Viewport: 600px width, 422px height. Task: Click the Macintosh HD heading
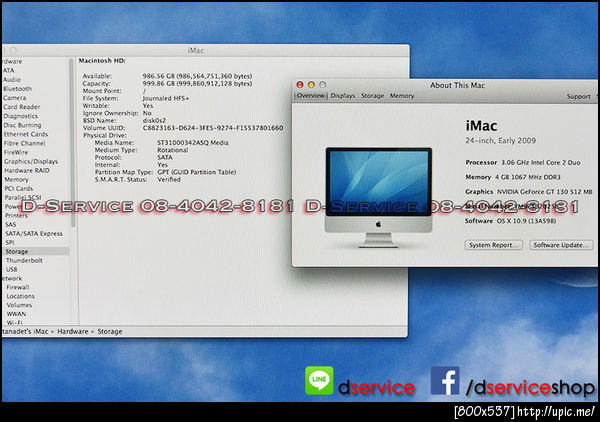(x=102, y=61)
